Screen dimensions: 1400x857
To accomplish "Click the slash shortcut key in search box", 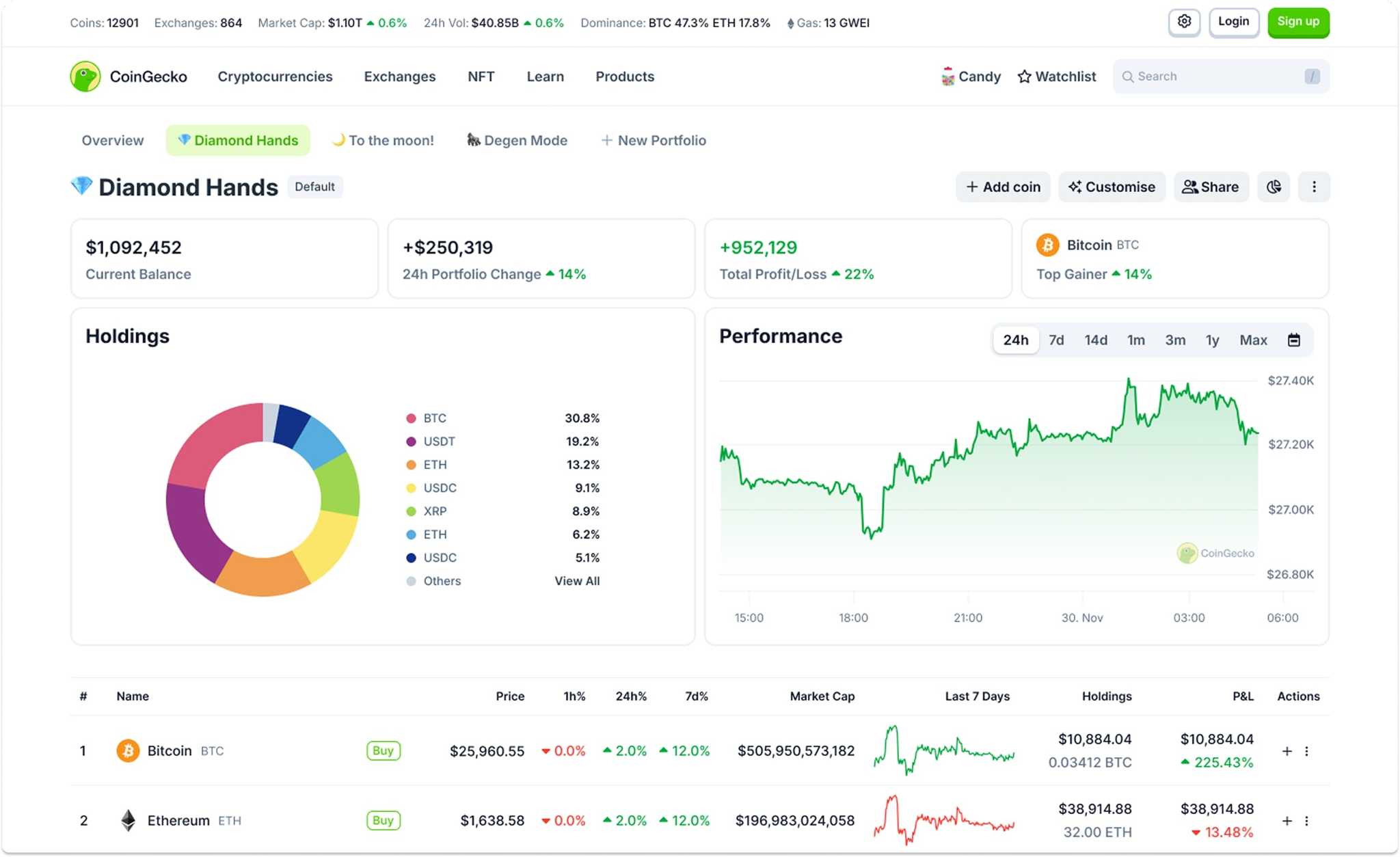I will [1311, 77].
